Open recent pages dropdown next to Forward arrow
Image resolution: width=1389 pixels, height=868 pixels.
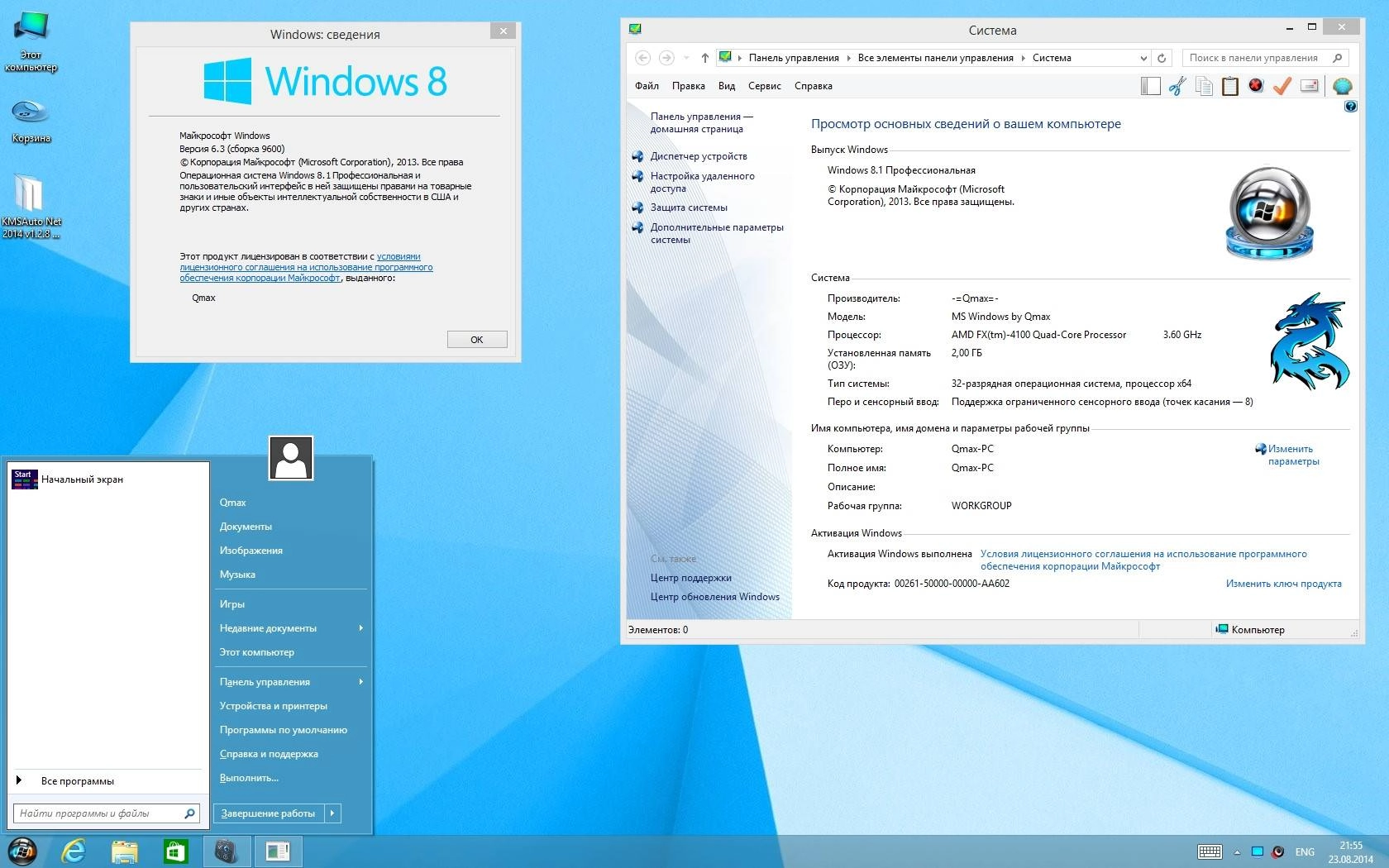[x=685, y=58]
